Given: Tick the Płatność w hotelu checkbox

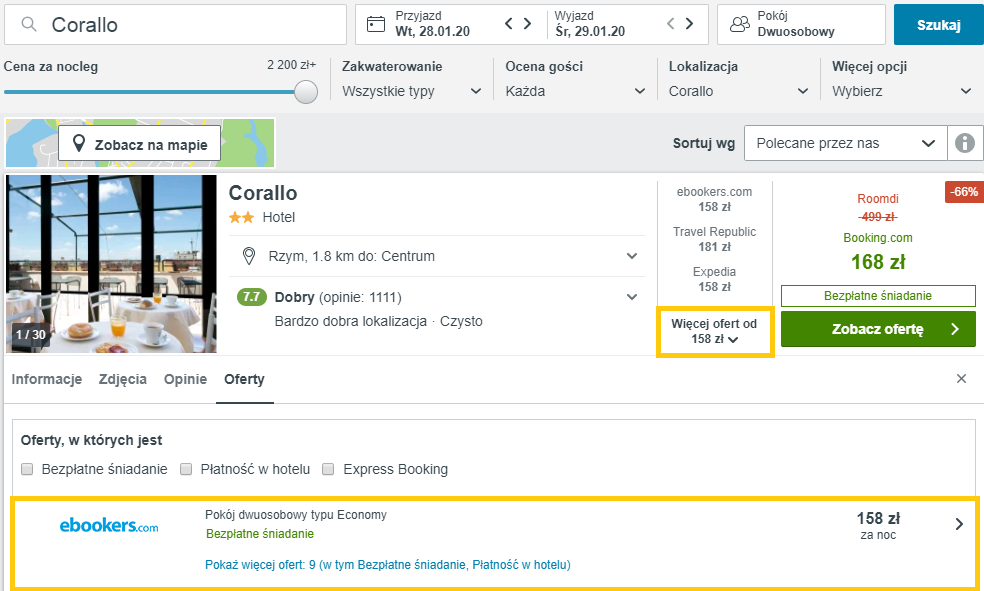Looking at the screenshot, I should 186,469.
